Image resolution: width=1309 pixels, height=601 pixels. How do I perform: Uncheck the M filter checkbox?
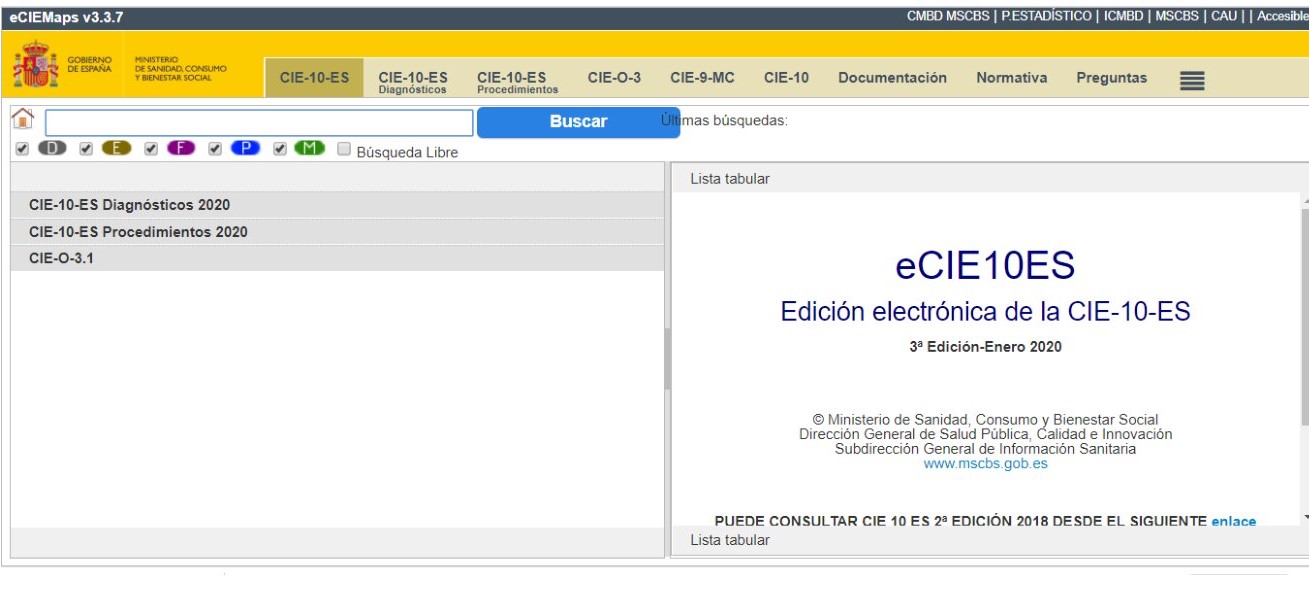[x=281, y=149]
